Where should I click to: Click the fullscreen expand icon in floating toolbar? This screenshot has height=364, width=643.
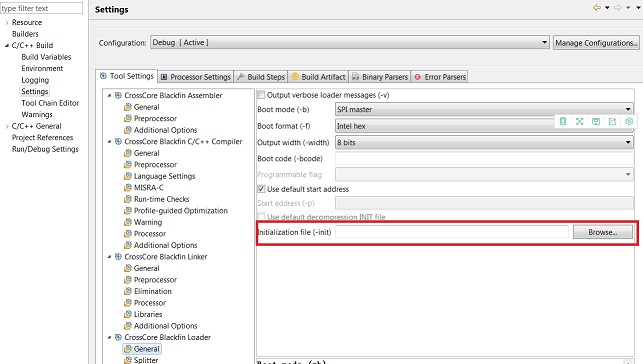point(579,121)
